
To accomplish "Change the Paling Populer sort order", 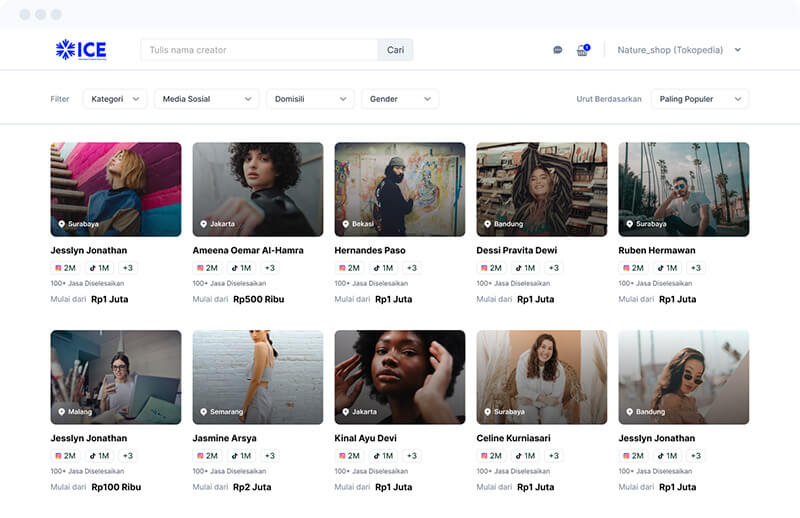I will coord(699,99).
